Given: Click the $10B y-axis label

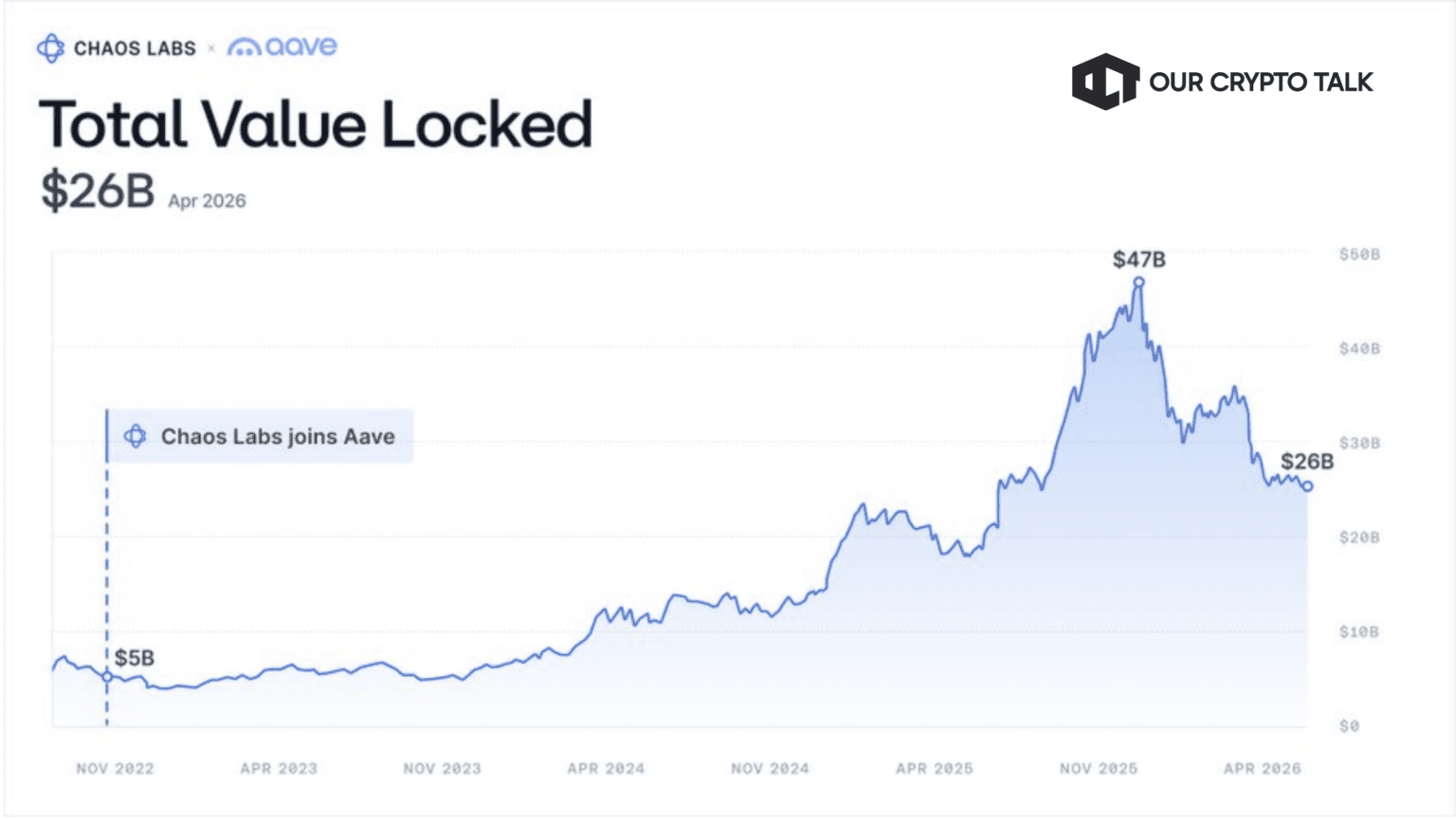Looking at the screenshot, I should [1359, 632].
